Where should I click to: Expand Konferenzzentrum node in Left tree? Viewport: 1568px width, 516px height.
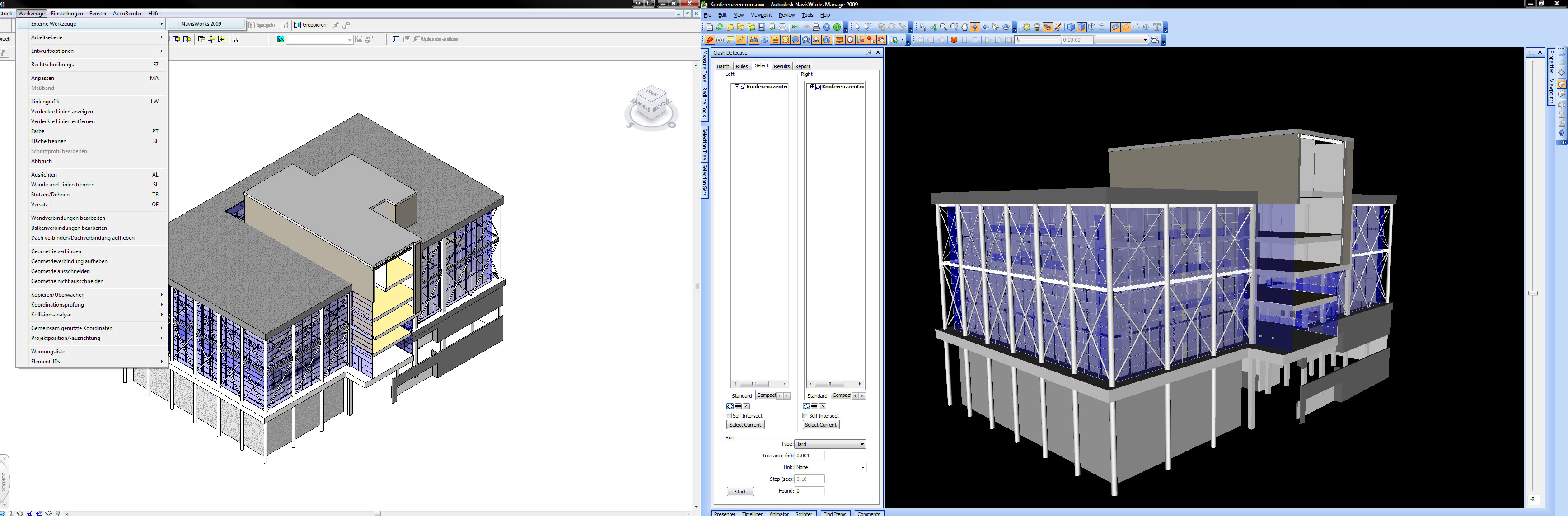(x=736, y=86)
